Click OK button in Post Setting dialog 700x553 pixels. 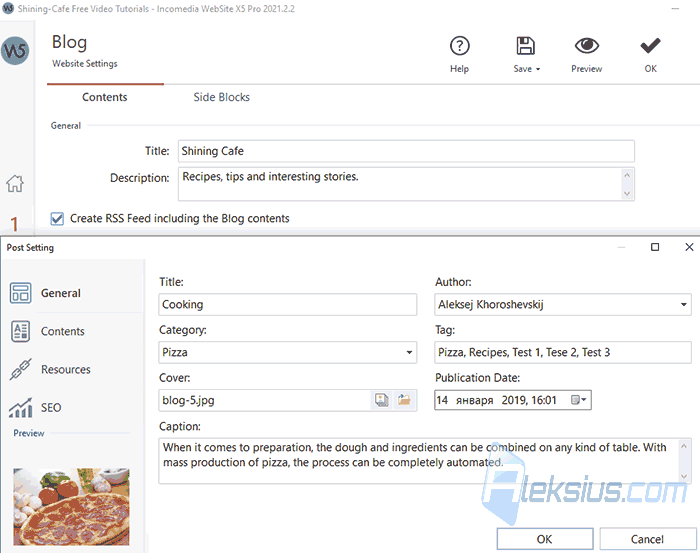(545, 539)
